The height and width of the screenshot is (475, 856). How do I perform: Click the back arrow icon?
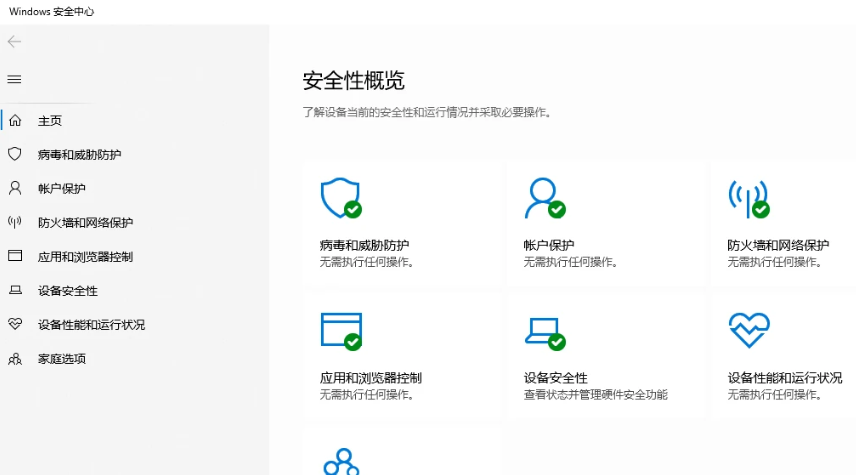pos(14,41)
